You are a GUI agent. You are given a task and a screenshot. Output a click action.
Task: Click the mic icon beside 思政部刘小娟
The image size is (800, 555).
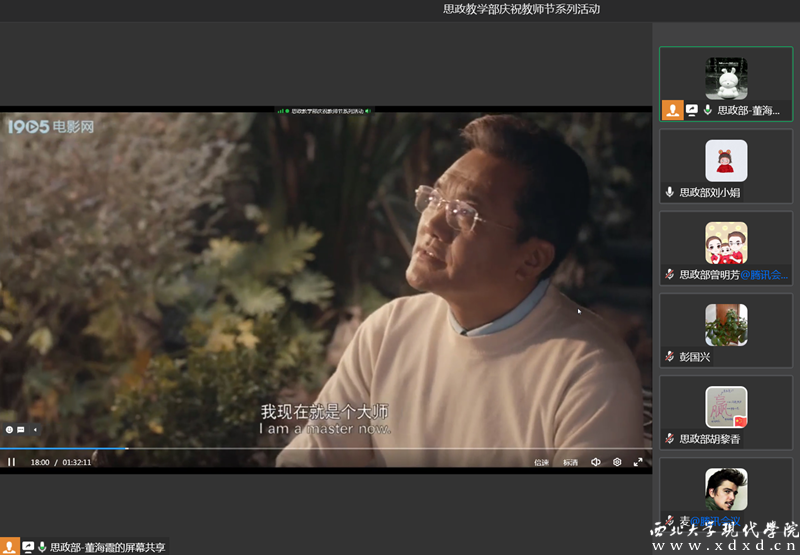click(x=670, y=192)
